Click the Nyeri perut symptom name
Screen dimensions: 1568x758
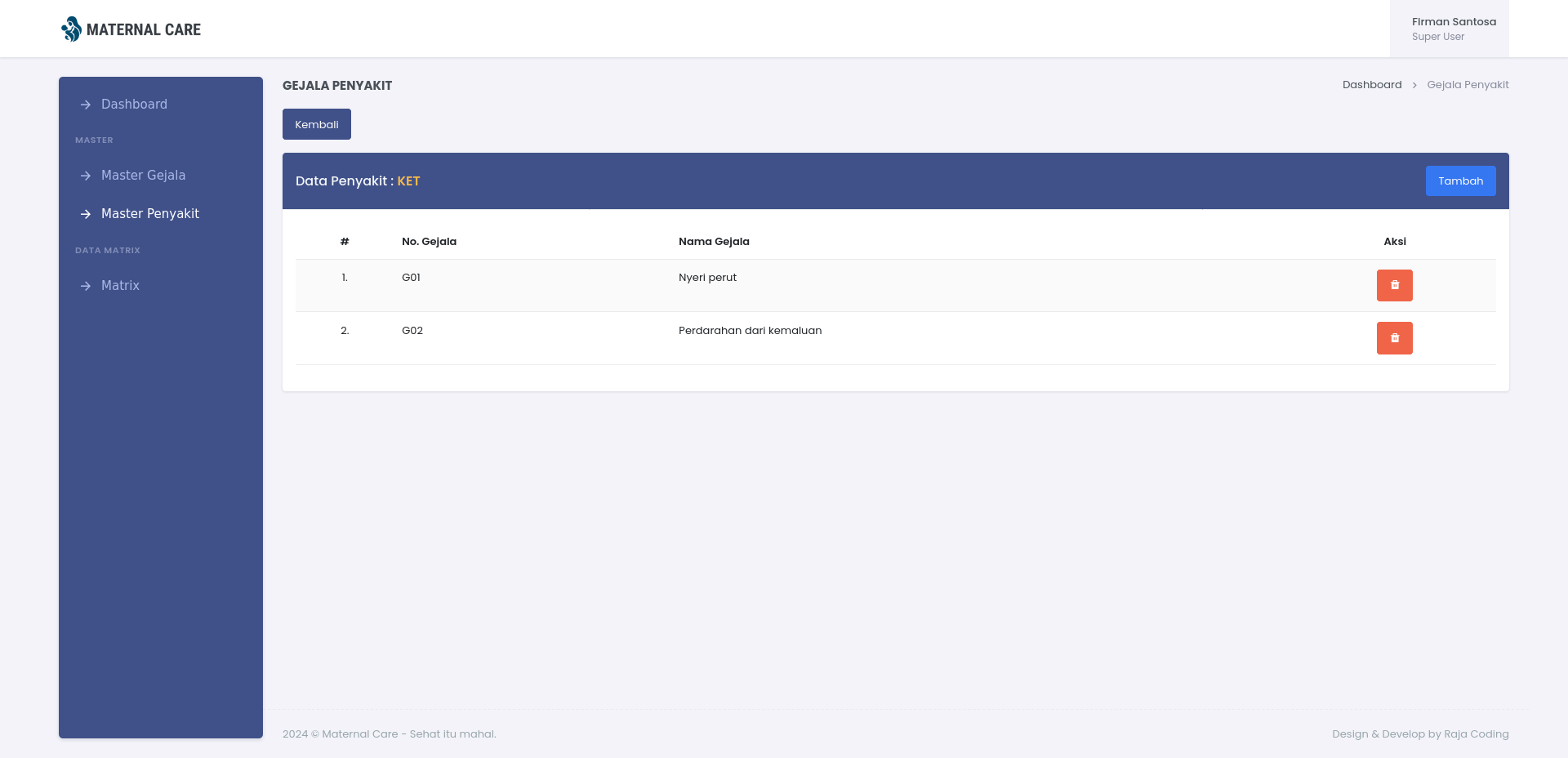707,278
